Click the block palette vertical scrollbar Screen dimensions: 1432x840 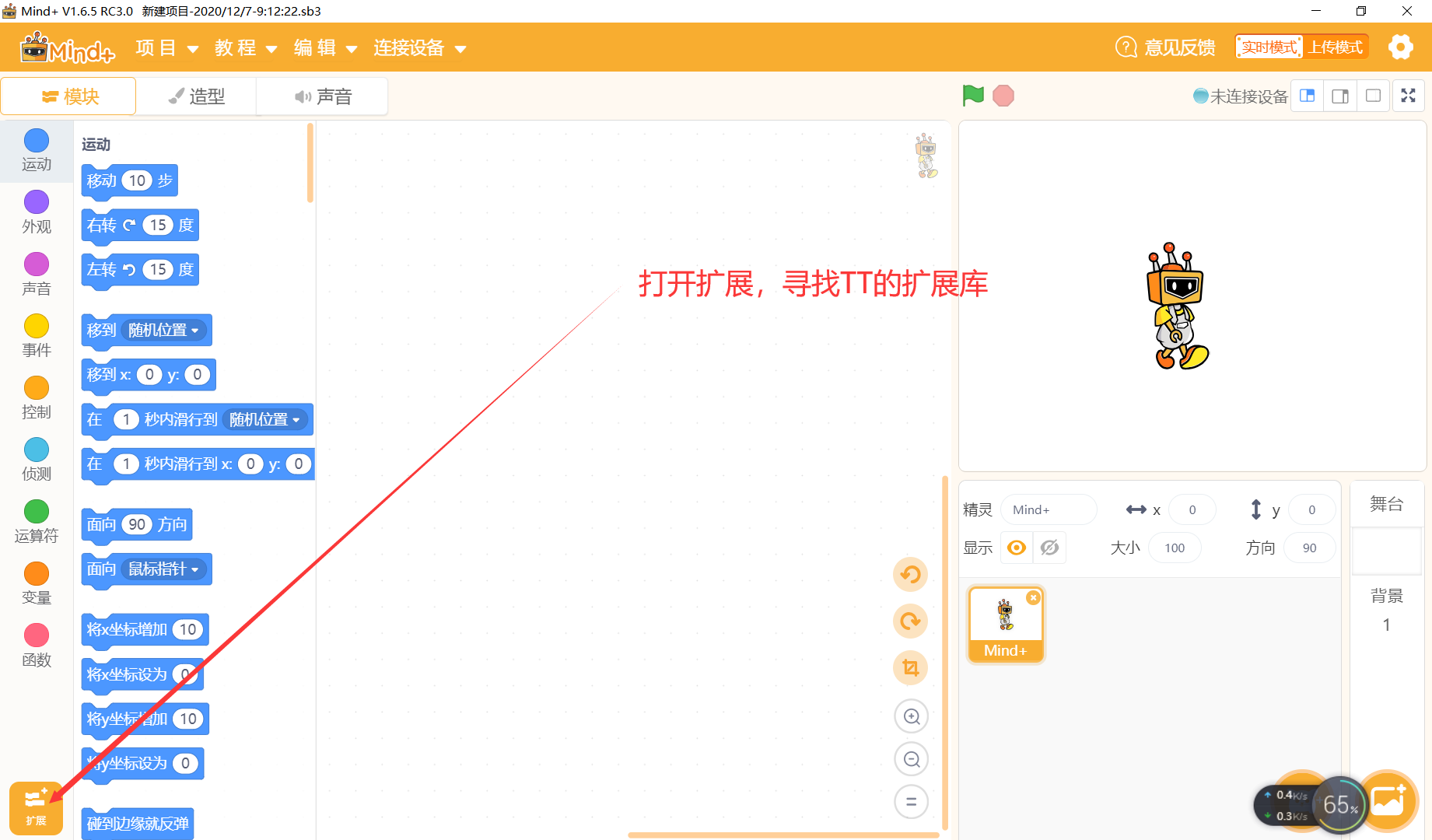(310, 163)
